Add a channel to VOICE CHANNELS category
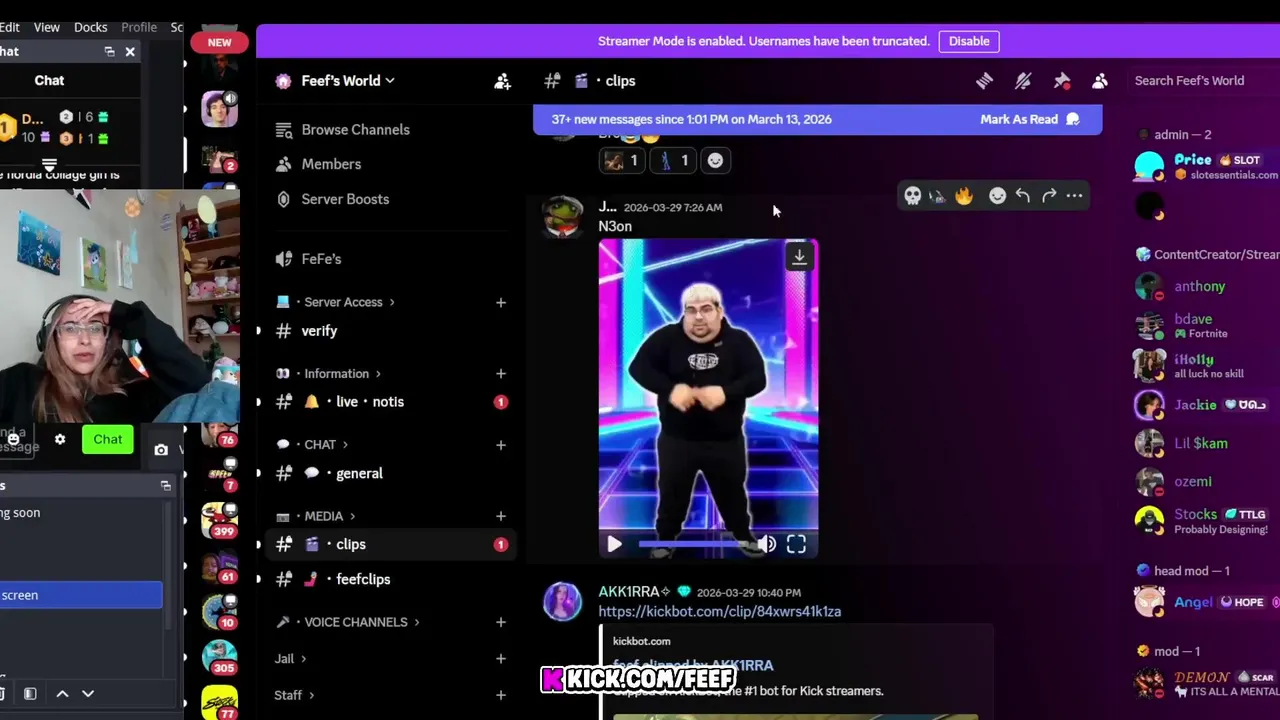 pos(501,622)
